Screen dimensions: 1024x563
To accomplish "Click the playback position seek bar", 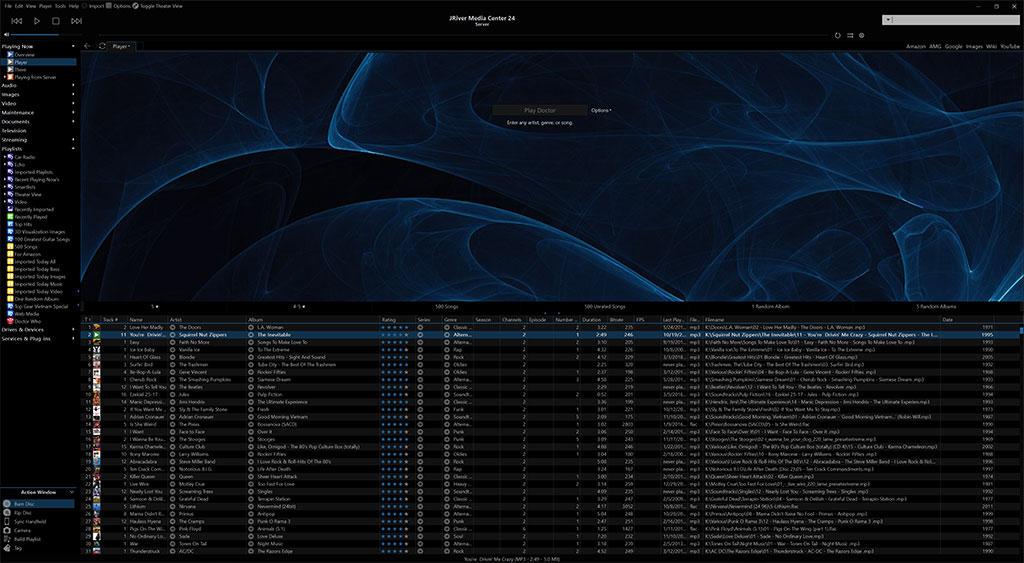I will [464, 35].
